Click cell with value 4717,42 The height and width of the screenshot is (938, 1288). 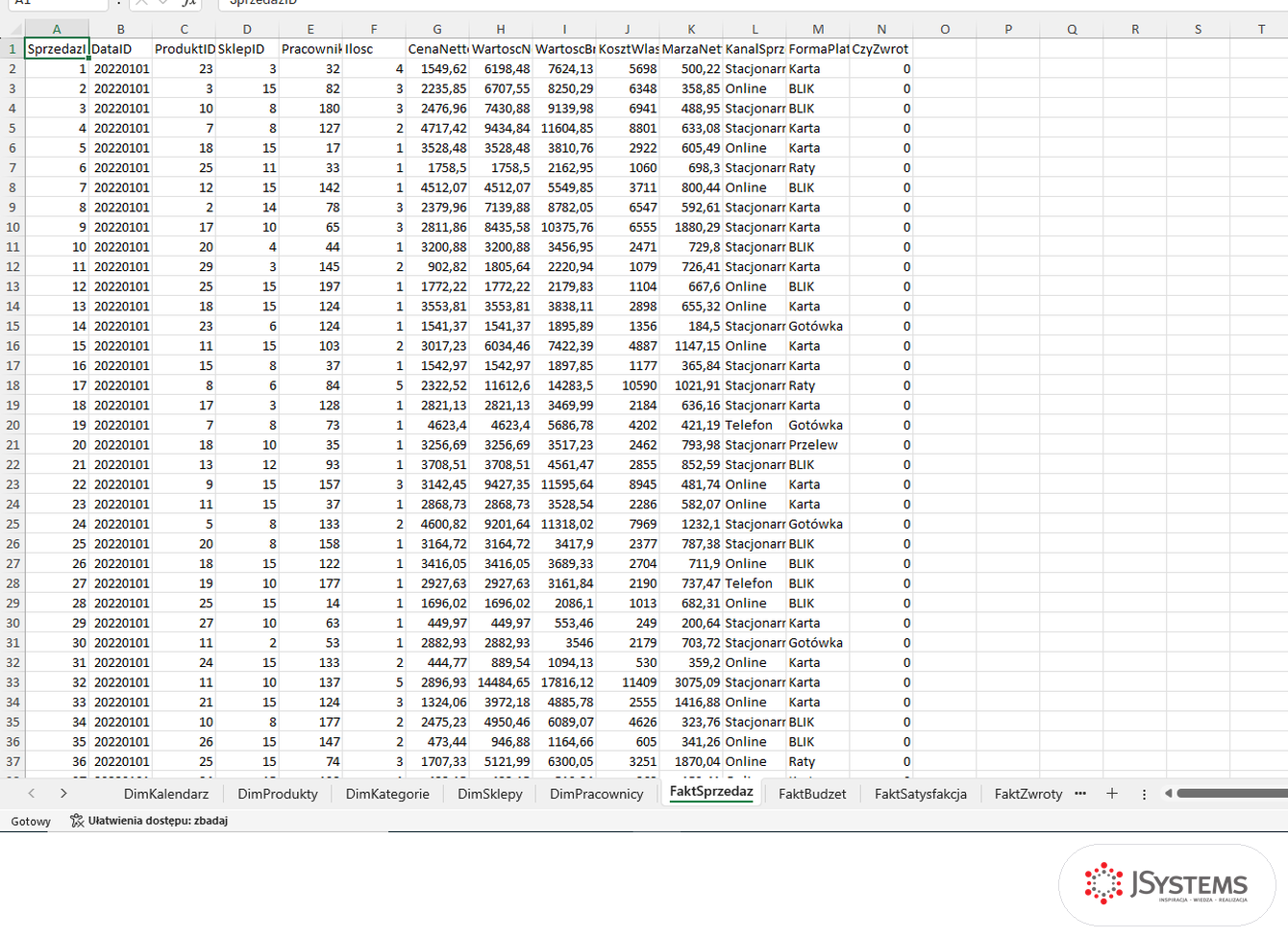(x=437, y=128)
